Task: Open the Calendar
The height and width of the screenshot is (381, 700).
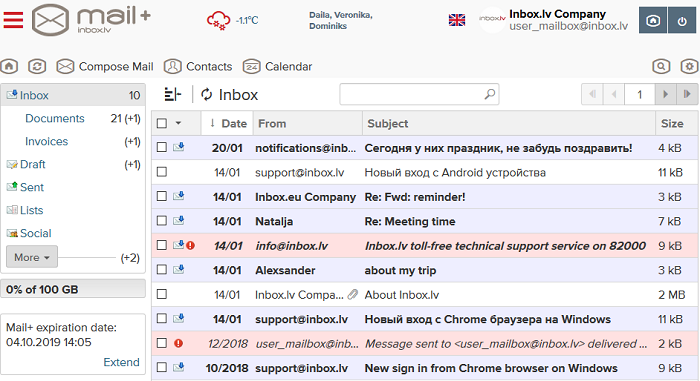Action: pos(277,67)
